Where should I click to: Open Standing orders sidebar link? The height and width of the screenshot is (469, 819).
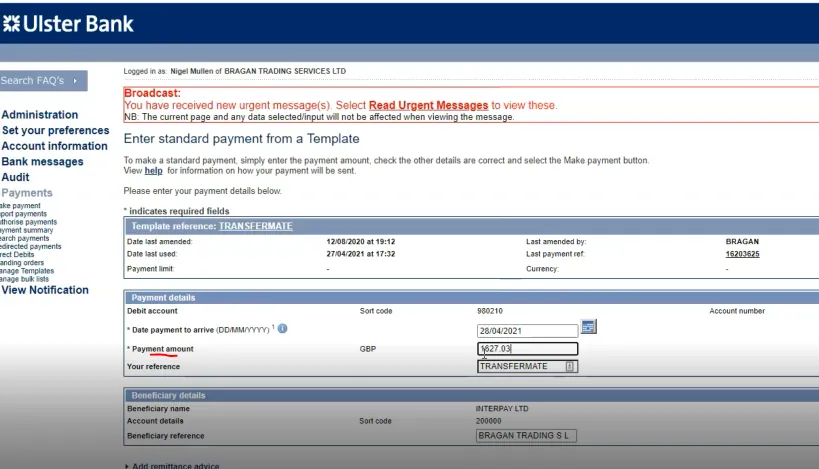point(22,263)
